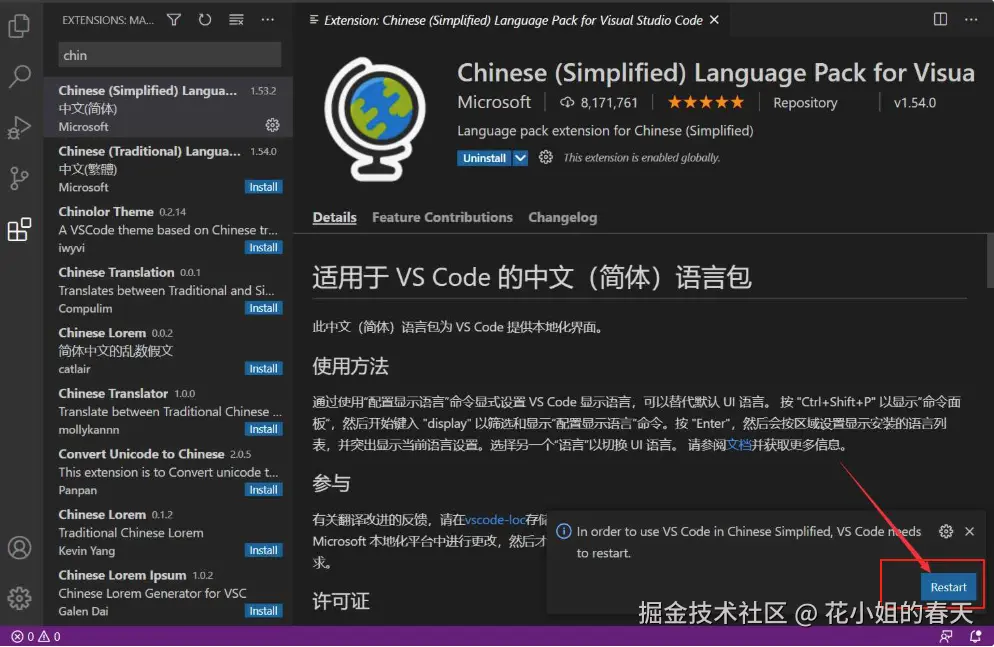Open the Explorer view in activity bar
994x647 pixels.
(19, 26)
